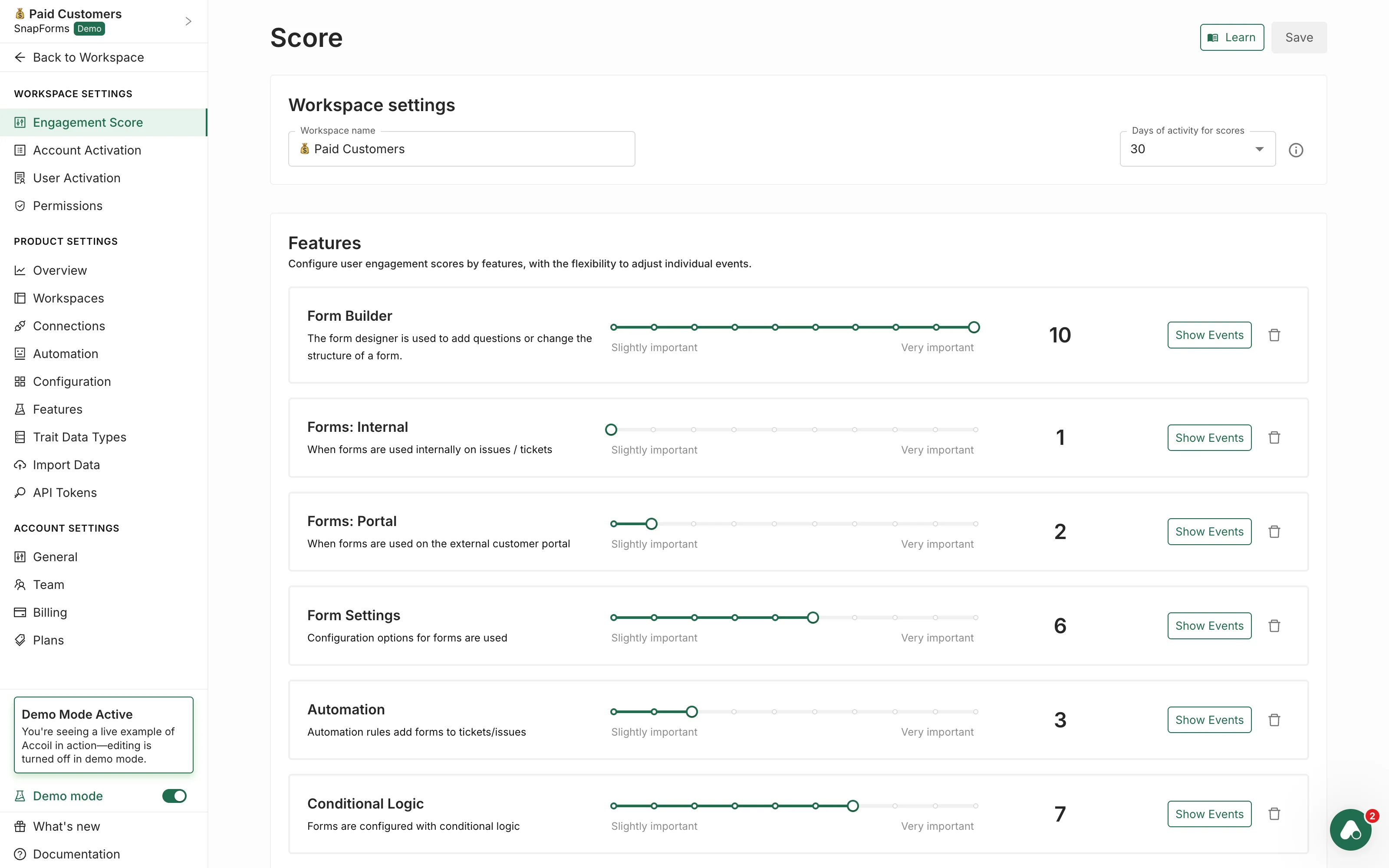Adjust the Automation importance slider
1389x868 pixels.
691,711
